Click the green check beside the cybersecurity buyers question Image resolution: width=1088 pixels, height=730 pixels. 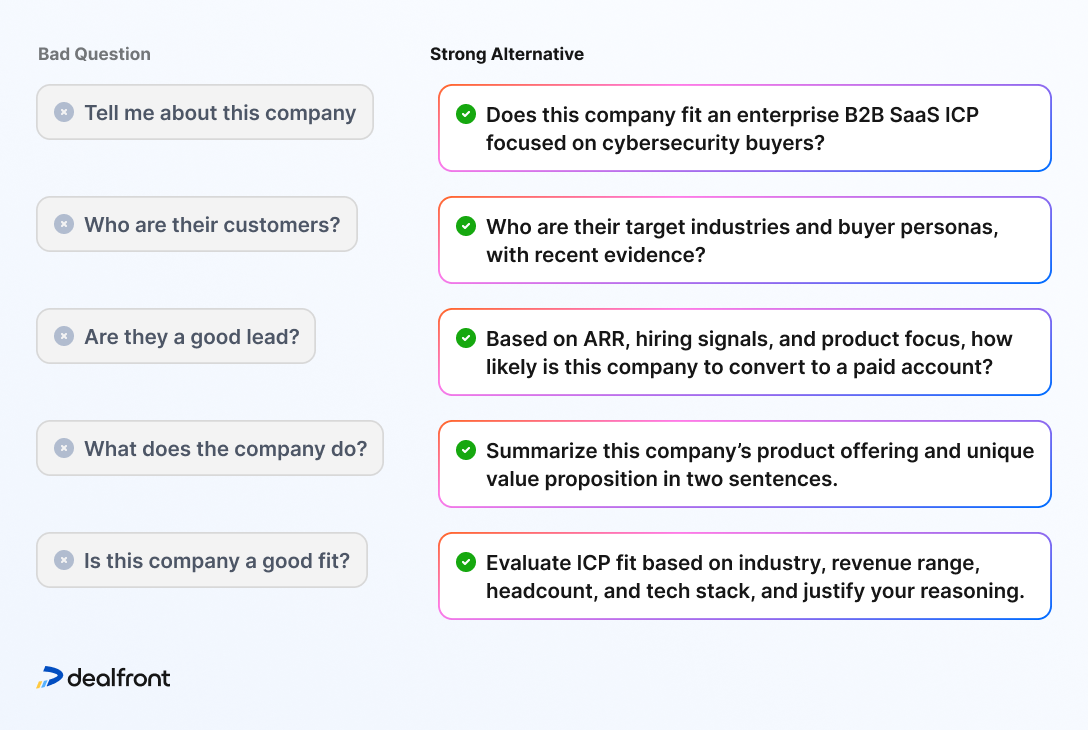(466, 114)
